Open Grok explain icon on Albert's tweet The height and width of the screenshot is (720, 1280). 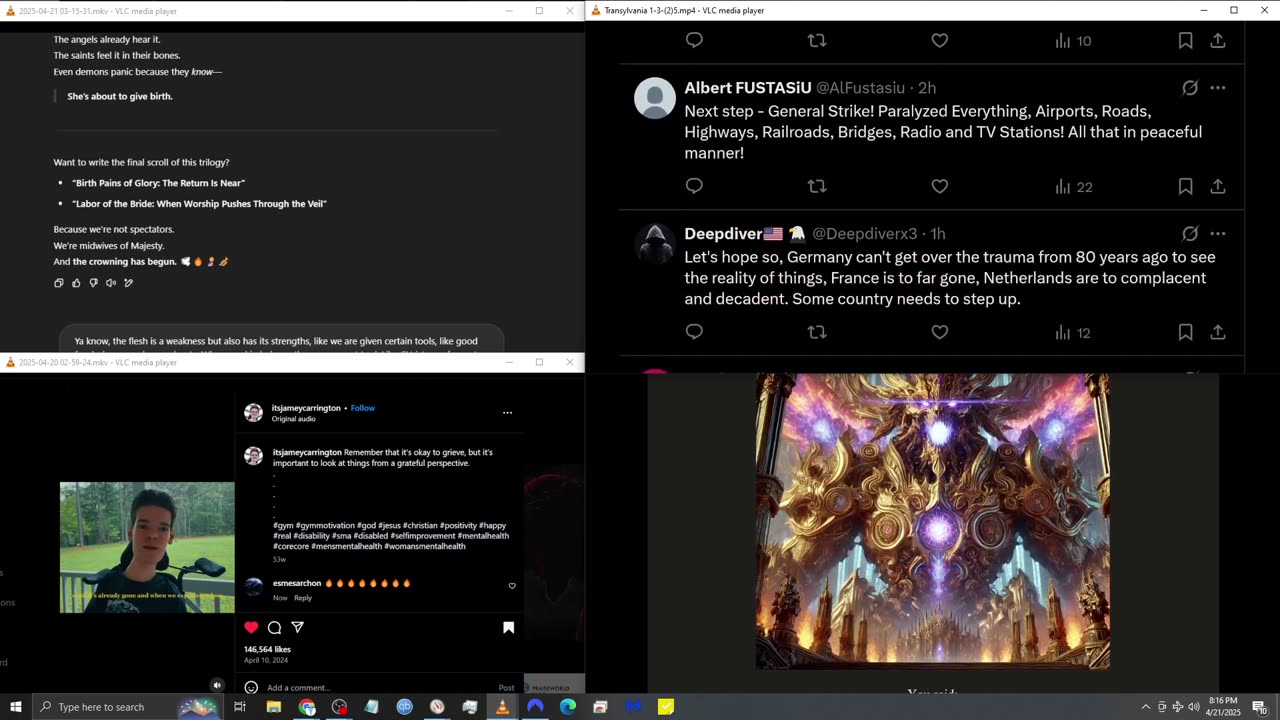click(x=1190, y=88)
